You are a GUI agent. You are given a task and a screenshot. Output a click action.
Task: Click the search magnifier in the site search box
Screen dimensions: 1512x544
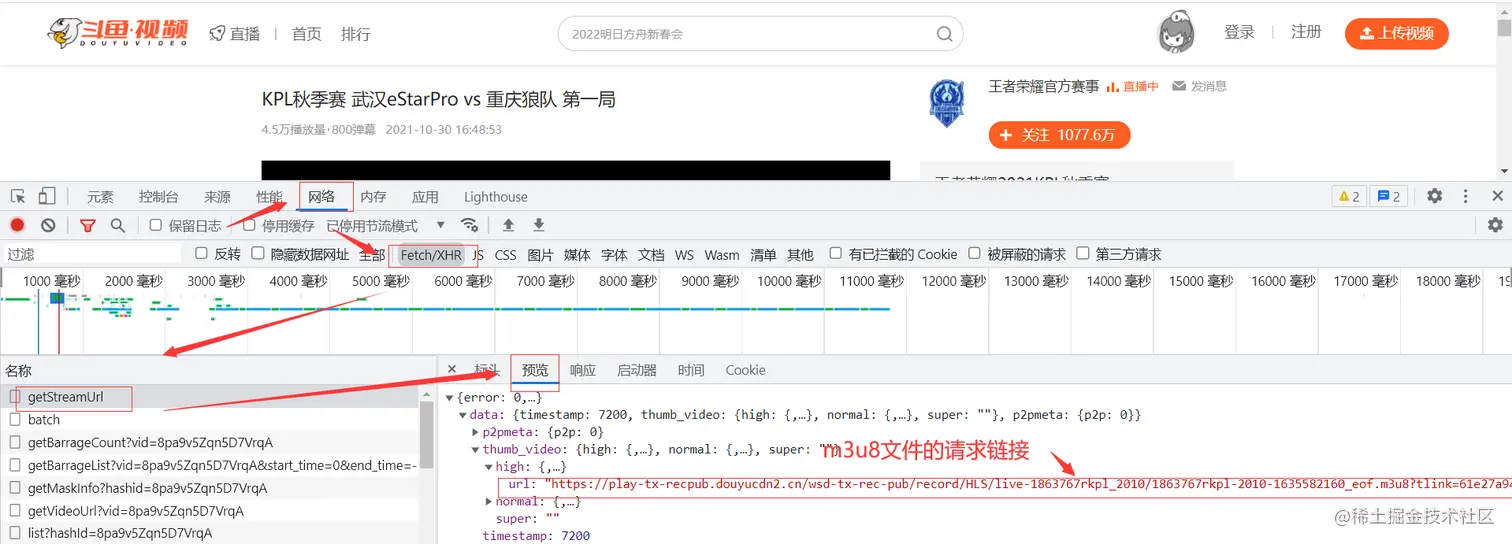944,33
